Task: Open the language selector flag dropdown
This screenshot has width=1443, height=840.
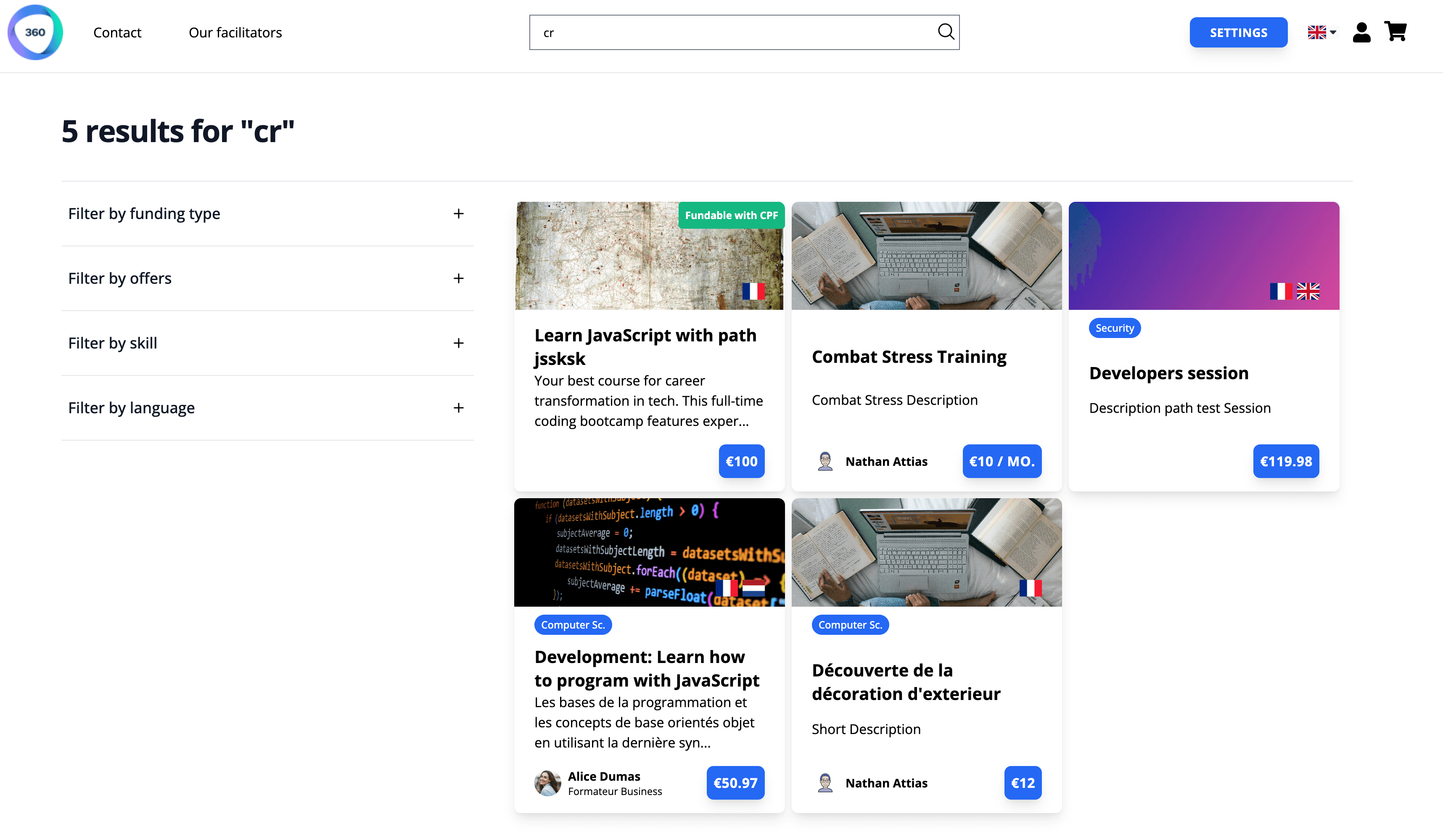Action: click(x=1320, y=32)
